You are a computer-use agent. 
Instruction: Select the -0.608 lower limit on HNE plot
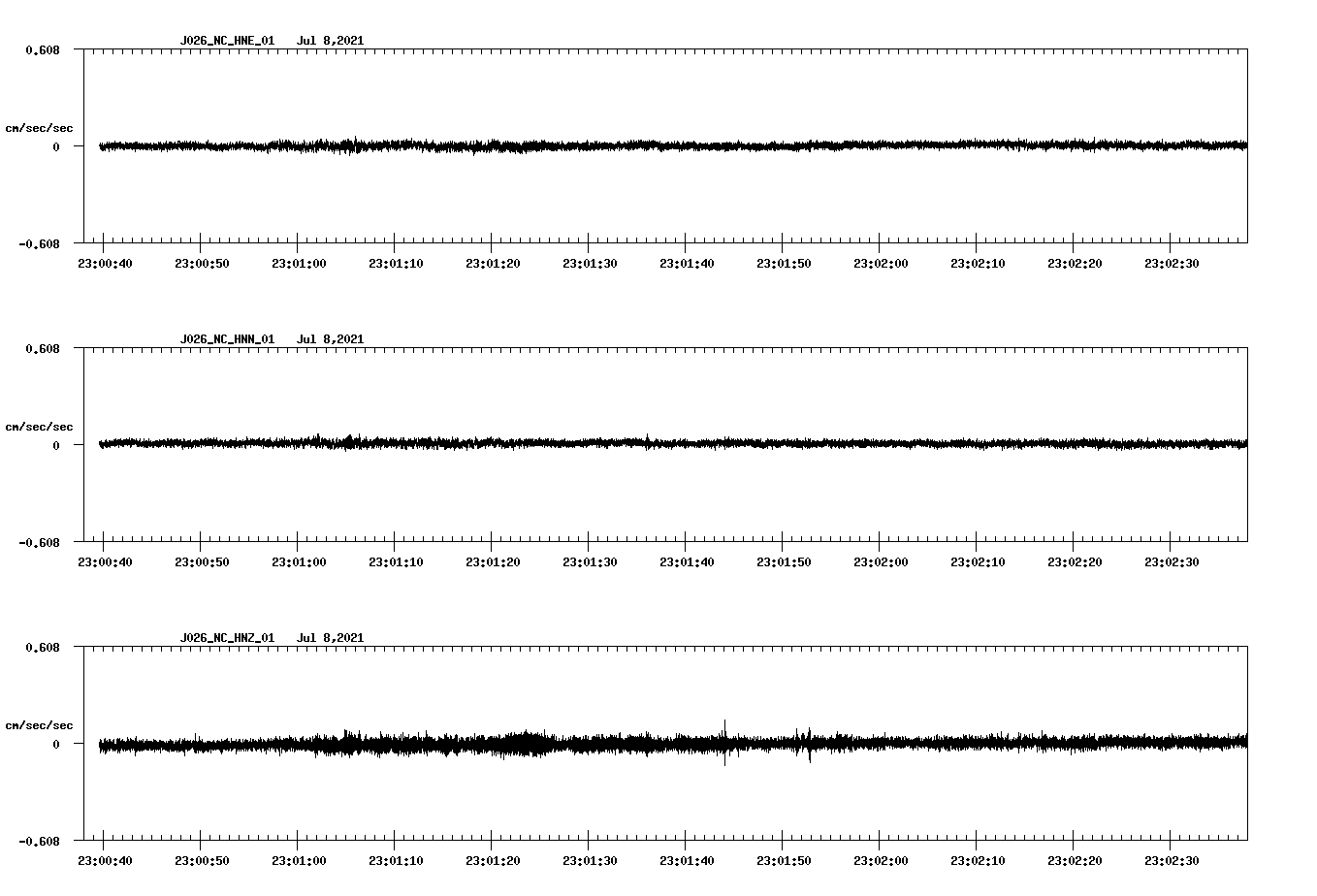[39, 243]
